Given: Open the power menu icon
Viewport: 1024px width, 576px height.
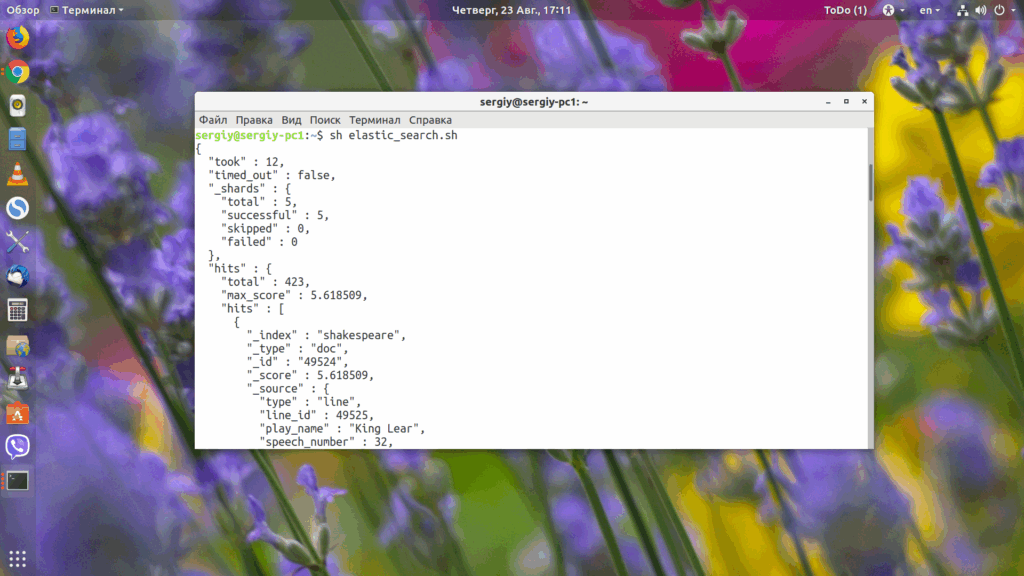Looking at the screenshot, I should (999, 10).
